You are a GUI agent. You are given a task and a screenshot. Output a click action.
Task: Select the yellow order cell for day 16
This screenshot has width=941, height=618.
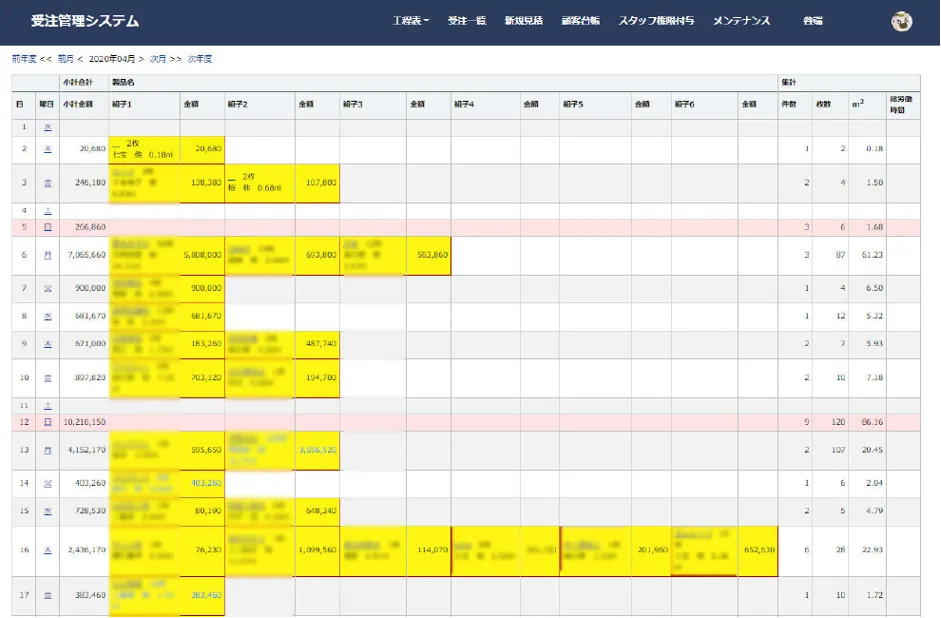coord(145,550)
